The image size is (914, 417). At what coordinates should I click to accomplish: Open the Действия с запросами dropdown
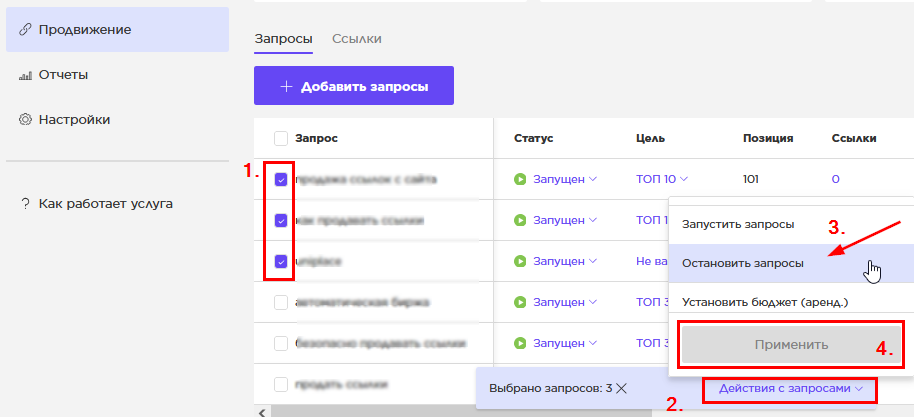[x=790, y=388]
